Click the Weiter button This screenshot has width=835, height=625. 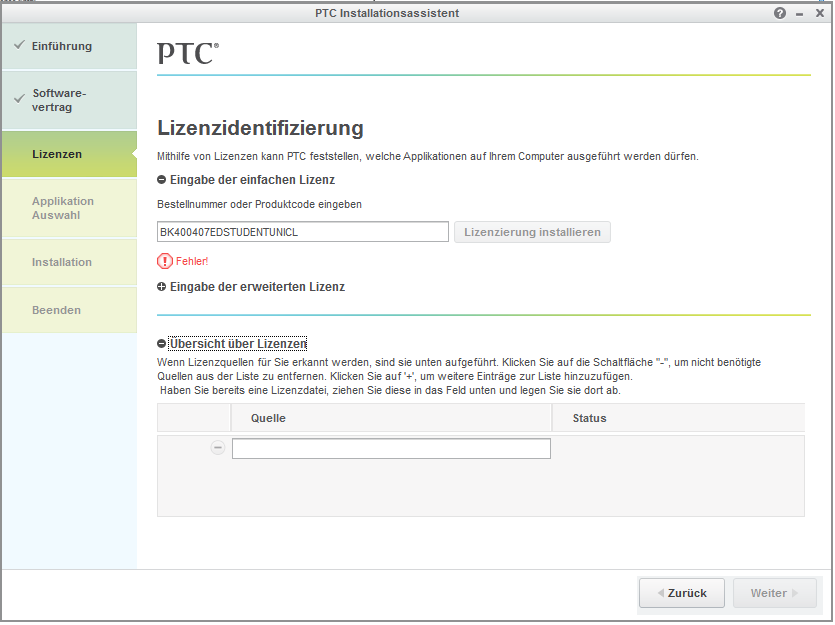[x=775, y=594]
